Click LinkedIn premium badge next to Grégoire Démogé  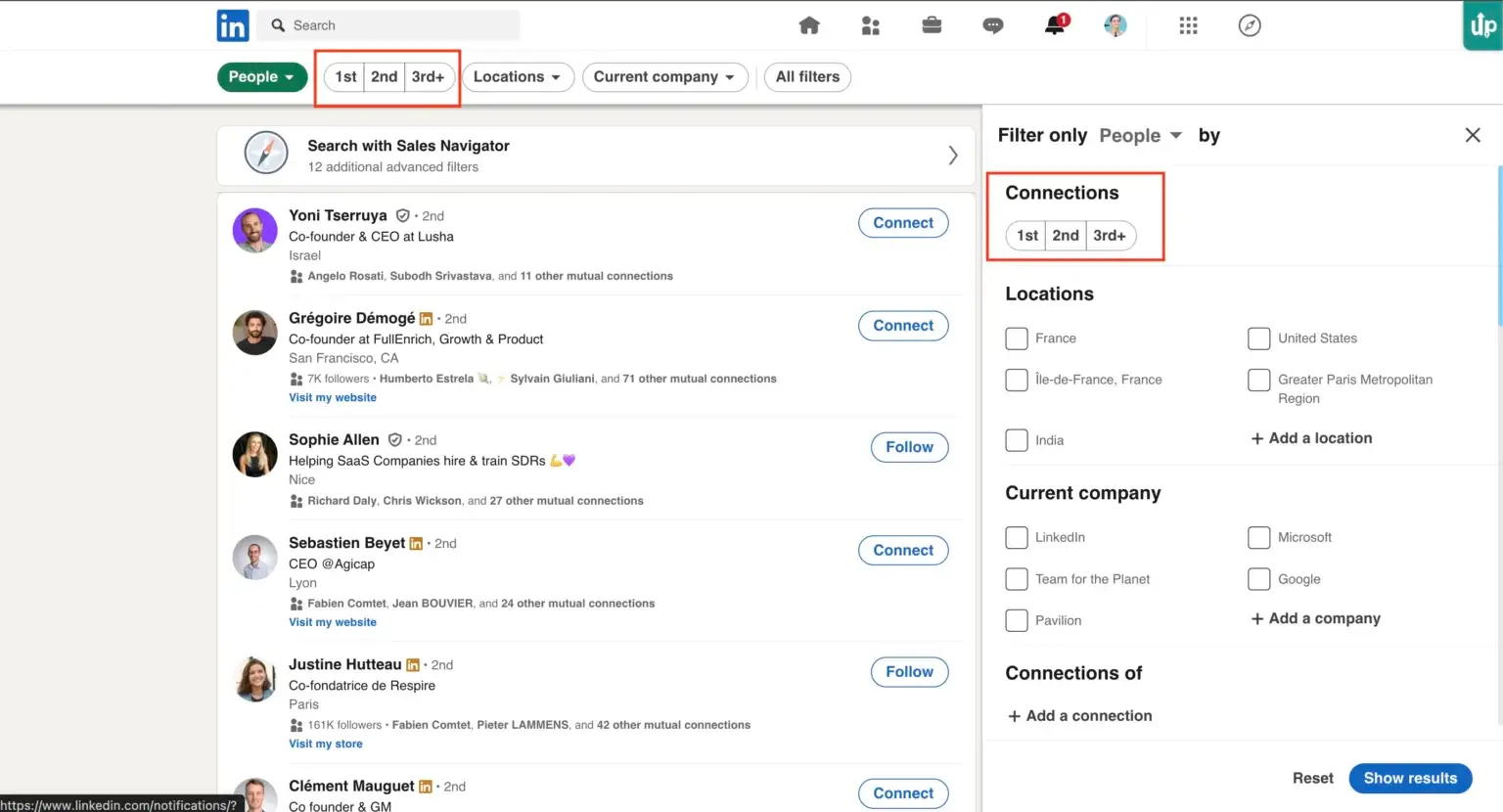[x=426, y=319]
